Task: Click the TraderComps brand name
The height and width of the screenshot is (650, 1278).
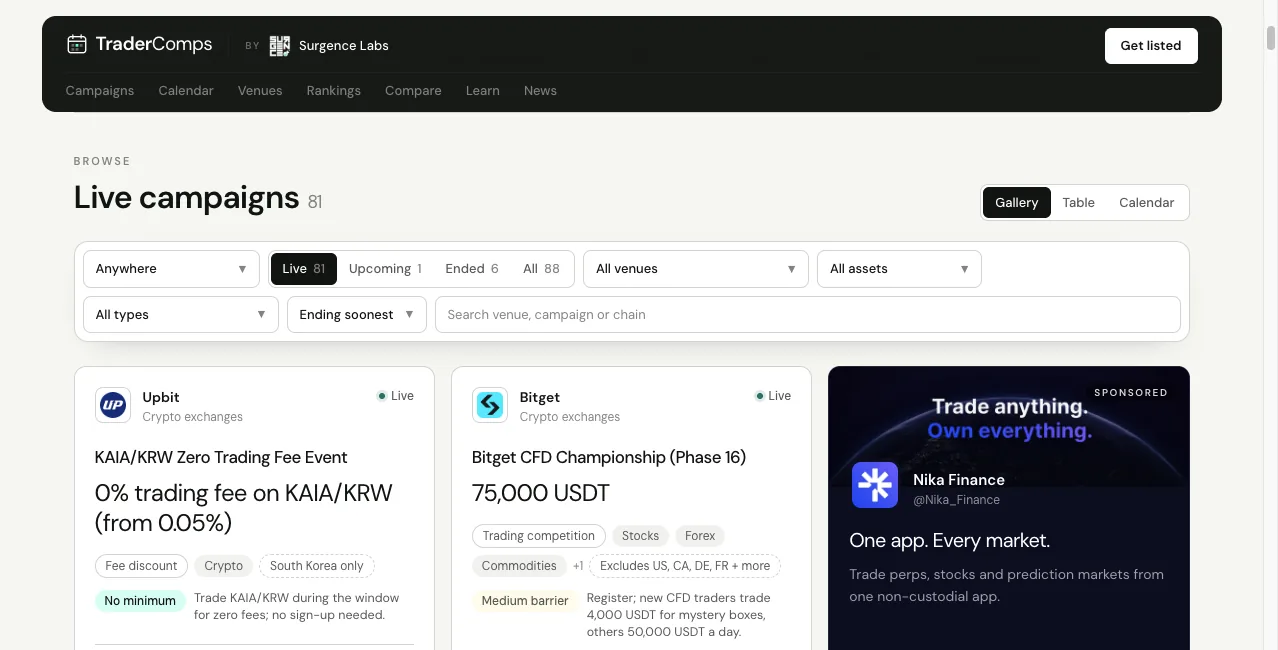Action: (154, 44)
